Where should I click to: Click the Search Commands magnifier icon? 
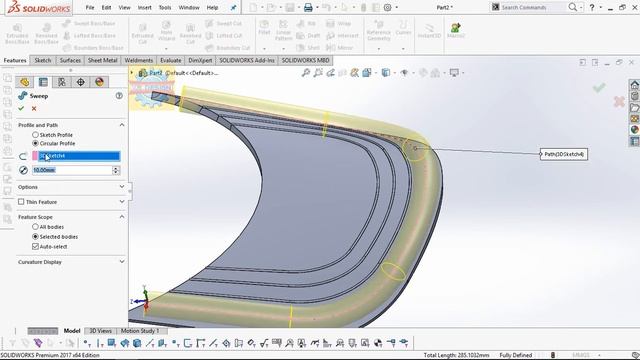coord(573,7)
